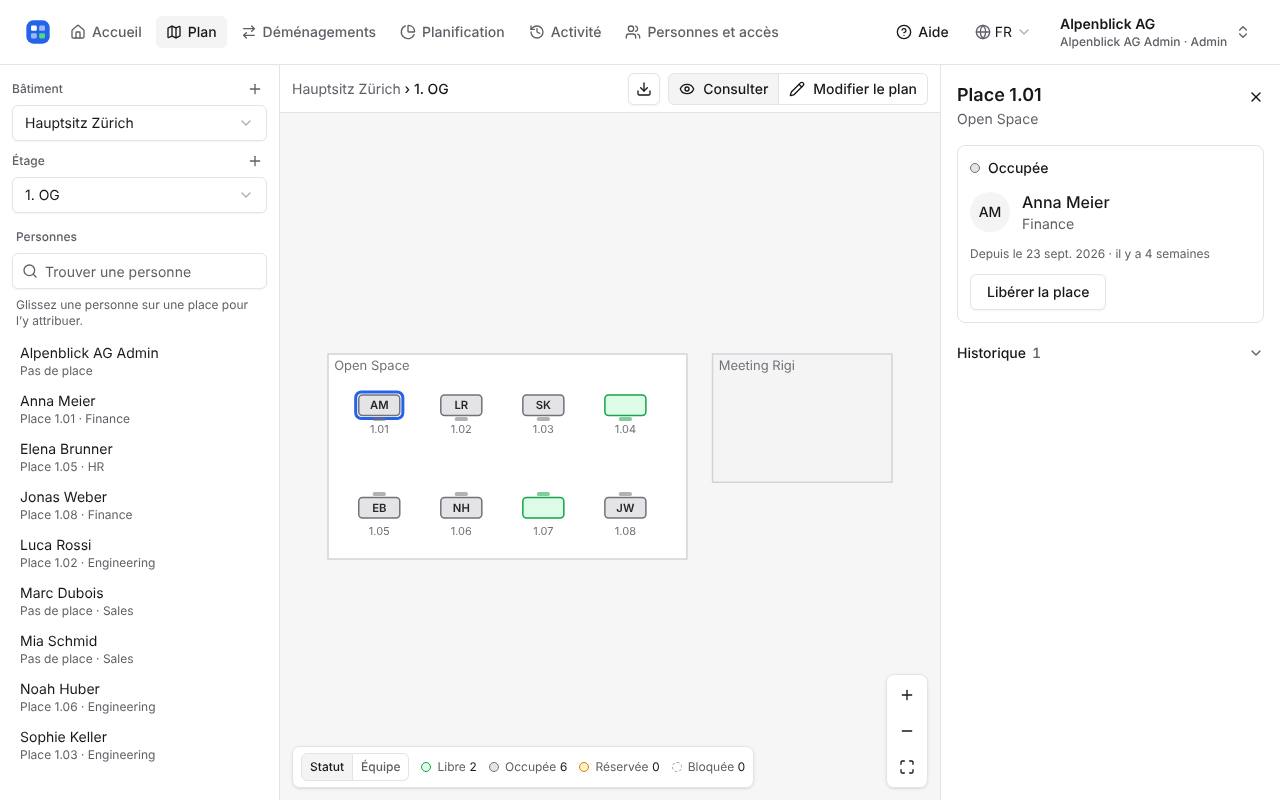Zoom out of the floor plan

907,731
